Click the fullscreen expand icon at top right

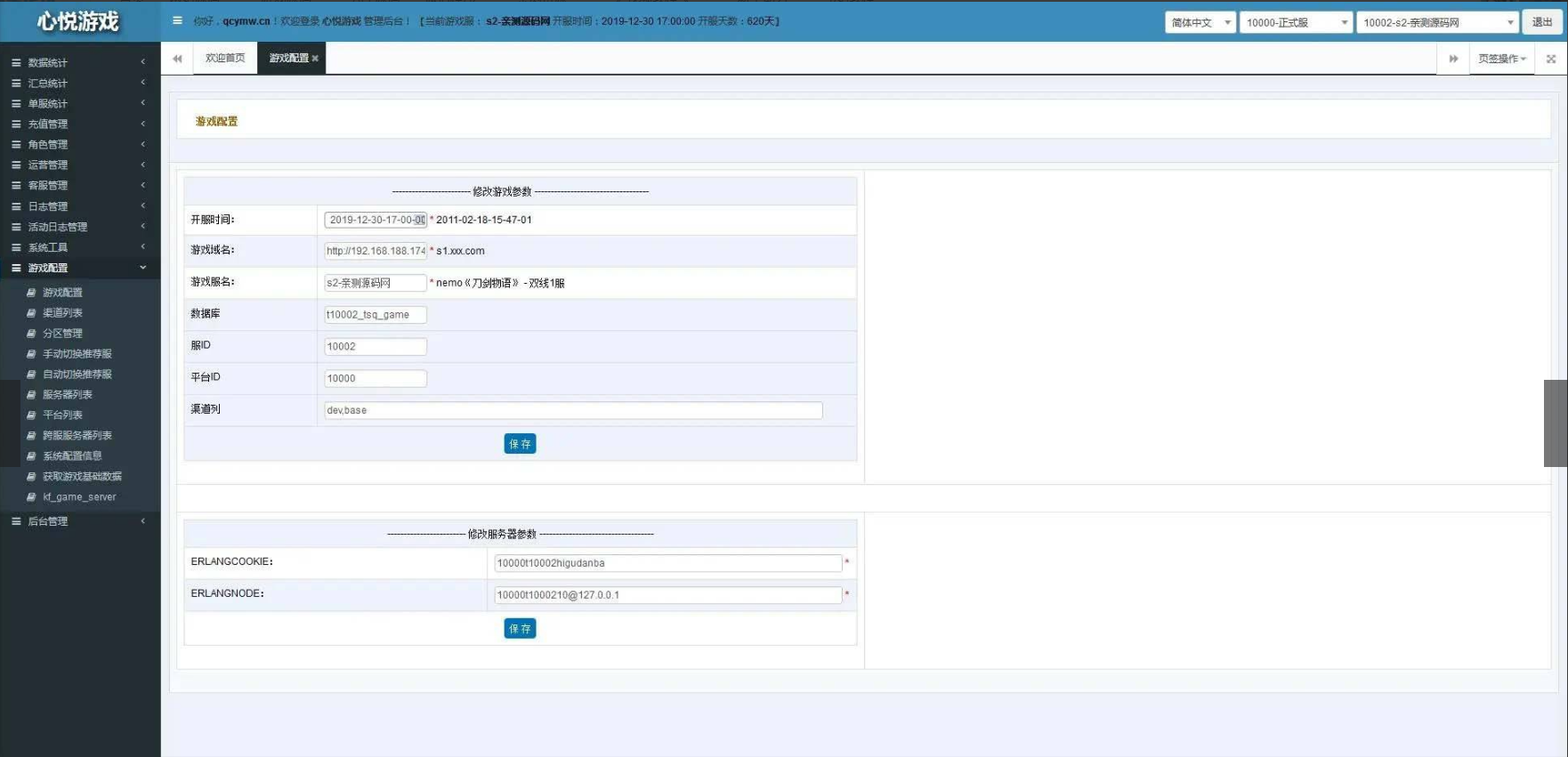(1551, 59)
